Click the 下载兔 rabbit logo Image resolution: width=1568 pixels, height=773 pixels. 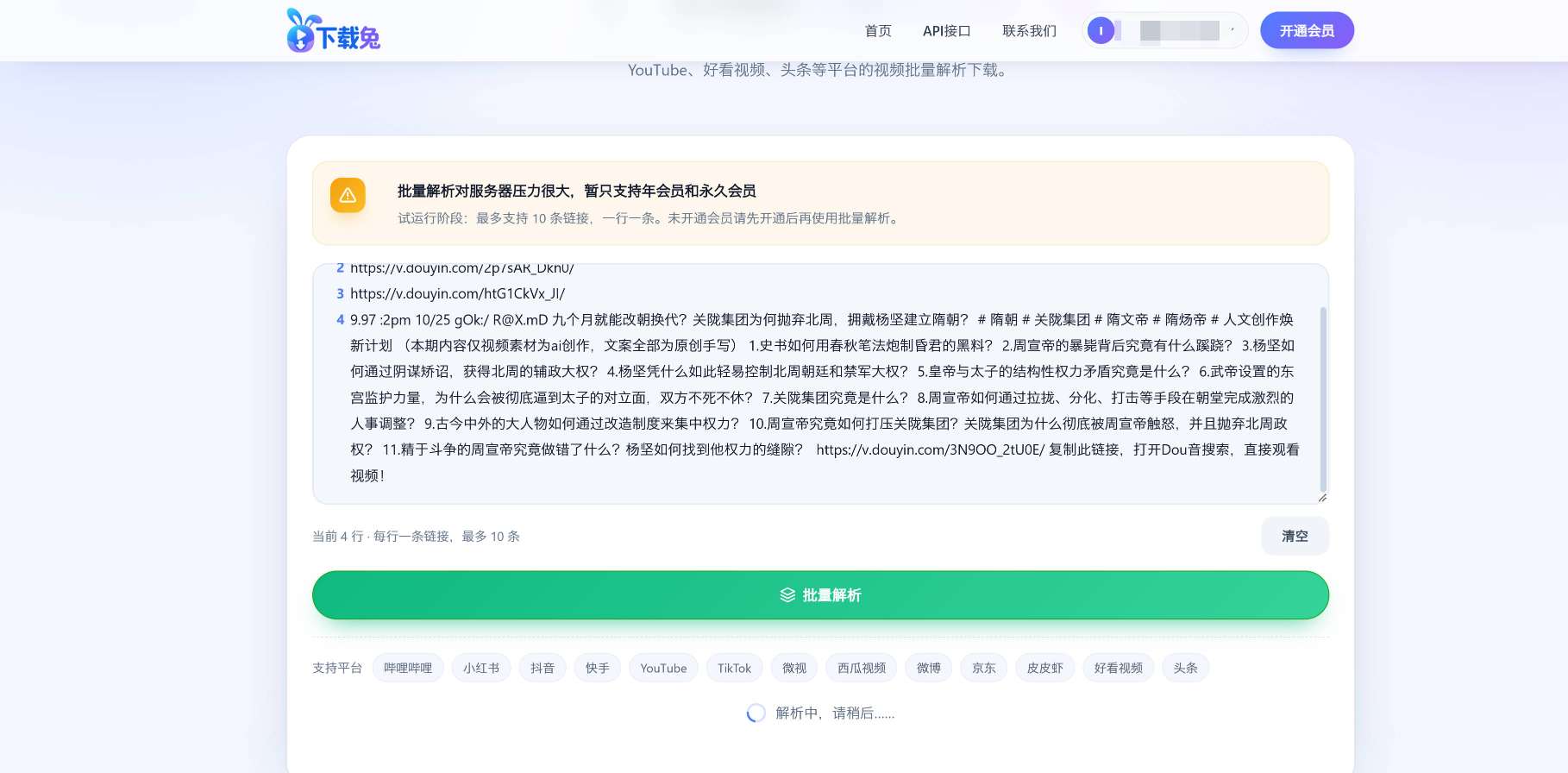coord(334,31)
